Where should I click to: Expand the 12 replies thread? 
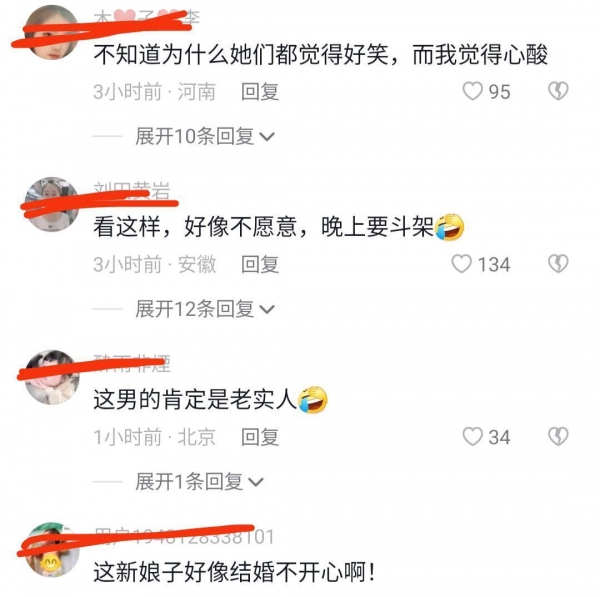click(205, 309)
